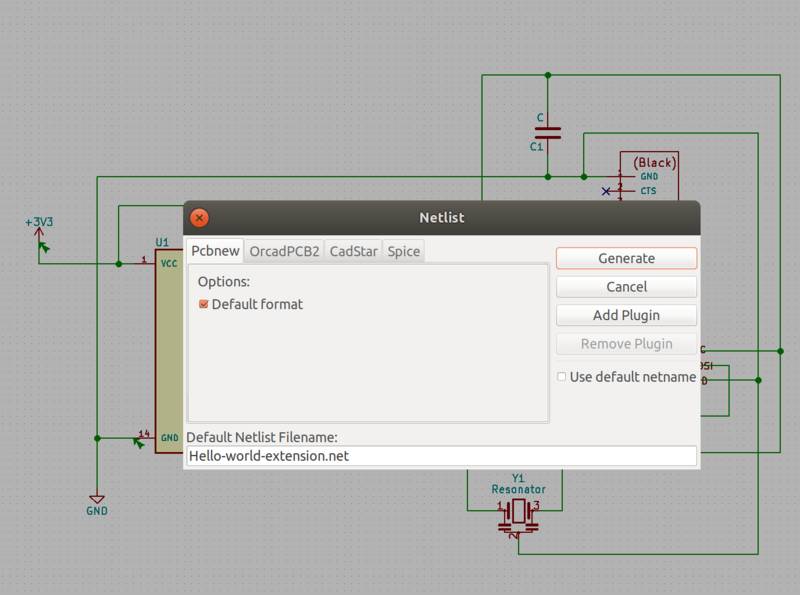Click the GND power symbol

[97, 497]
